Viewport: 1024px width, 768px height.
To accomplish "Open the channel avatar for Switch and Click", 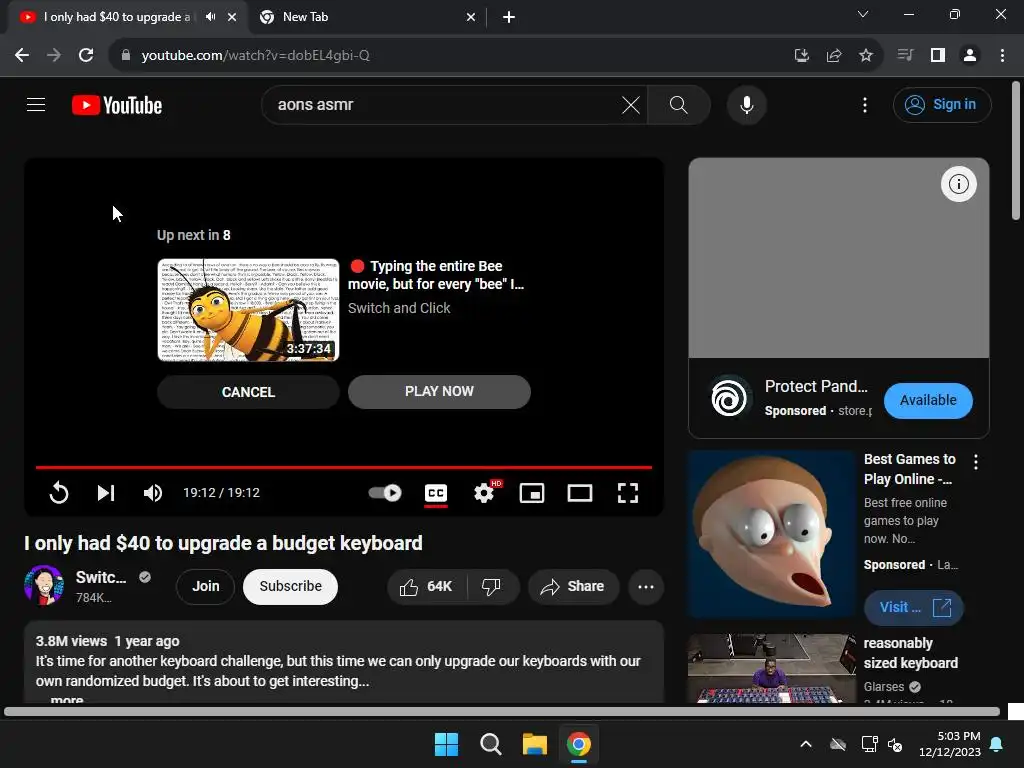I will tap(44, 585).
